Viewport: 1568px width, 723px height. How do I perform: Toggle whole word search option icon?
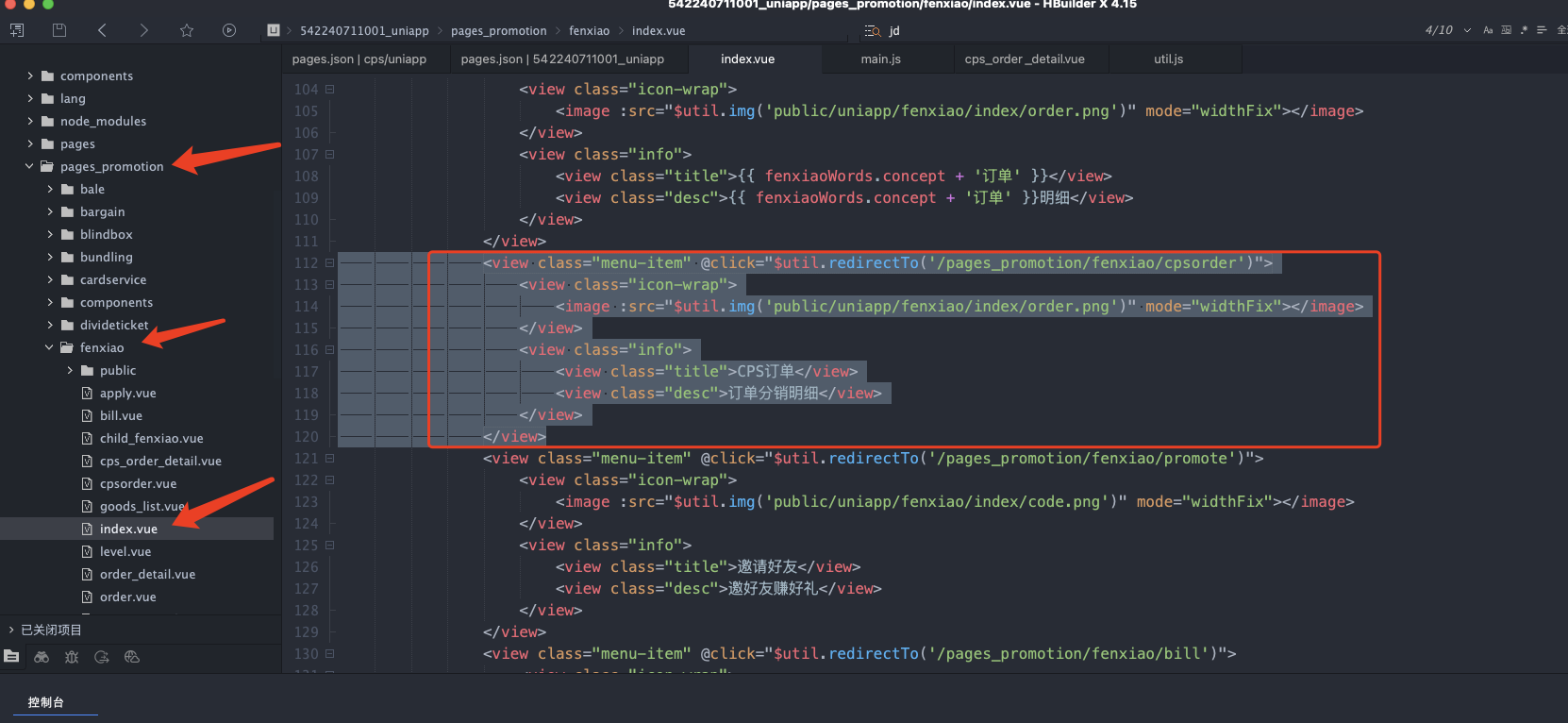click(x=1506, y=30)
